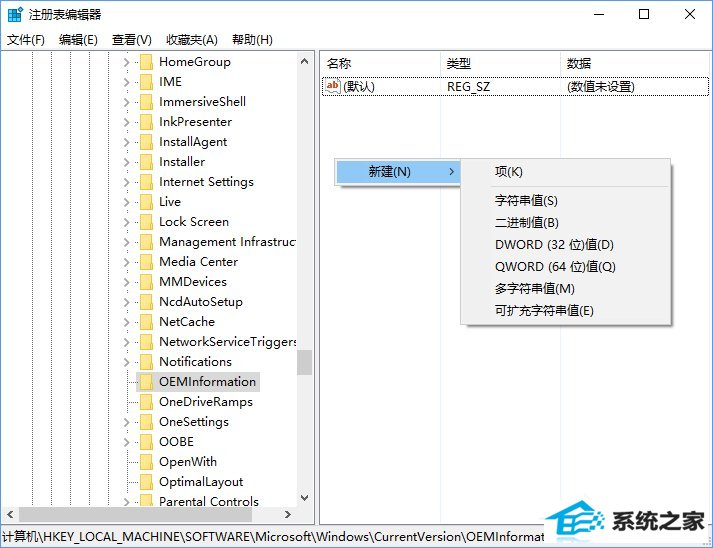Click the Media Center folder icon
The image size is (713, 548).
(146, 262)
